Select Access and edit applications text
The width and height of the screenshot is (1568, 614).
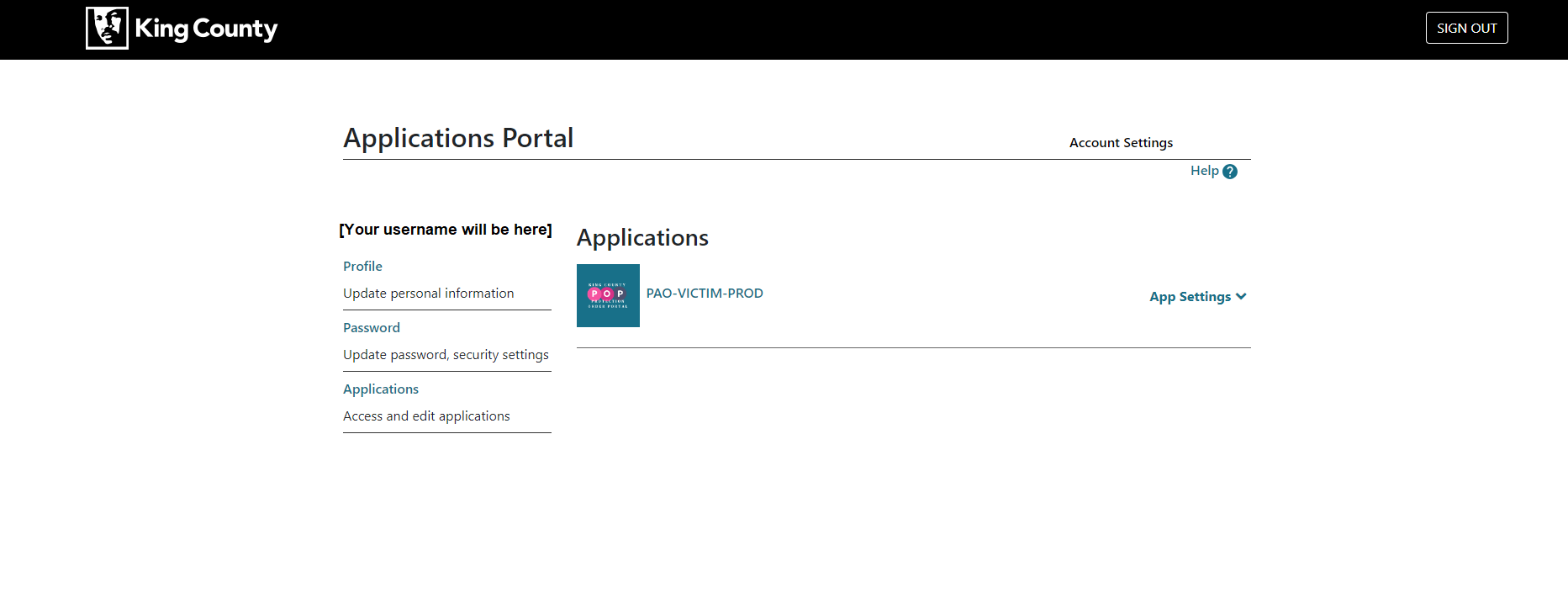(426, 416)
